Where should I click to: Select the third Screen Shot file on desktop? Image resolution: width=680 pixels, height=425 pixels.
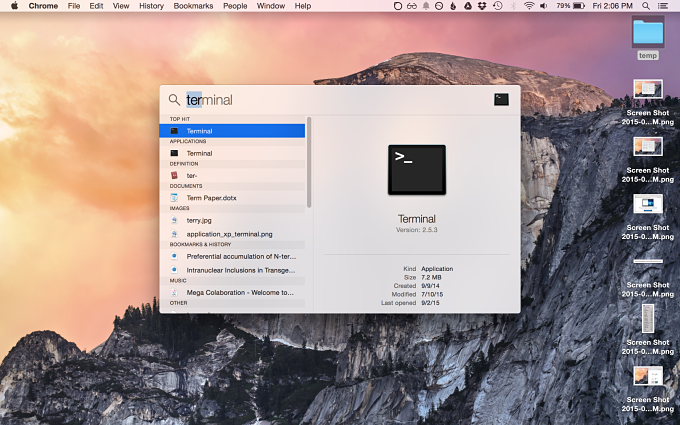pyautogui.click(x=648, y=217)
